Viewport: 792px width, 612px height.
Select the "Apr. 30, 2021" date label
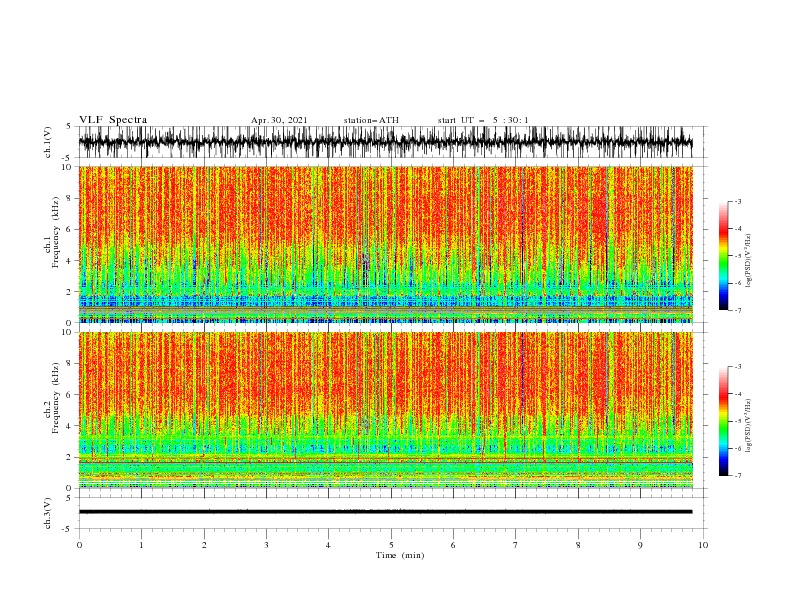point(279,120)
